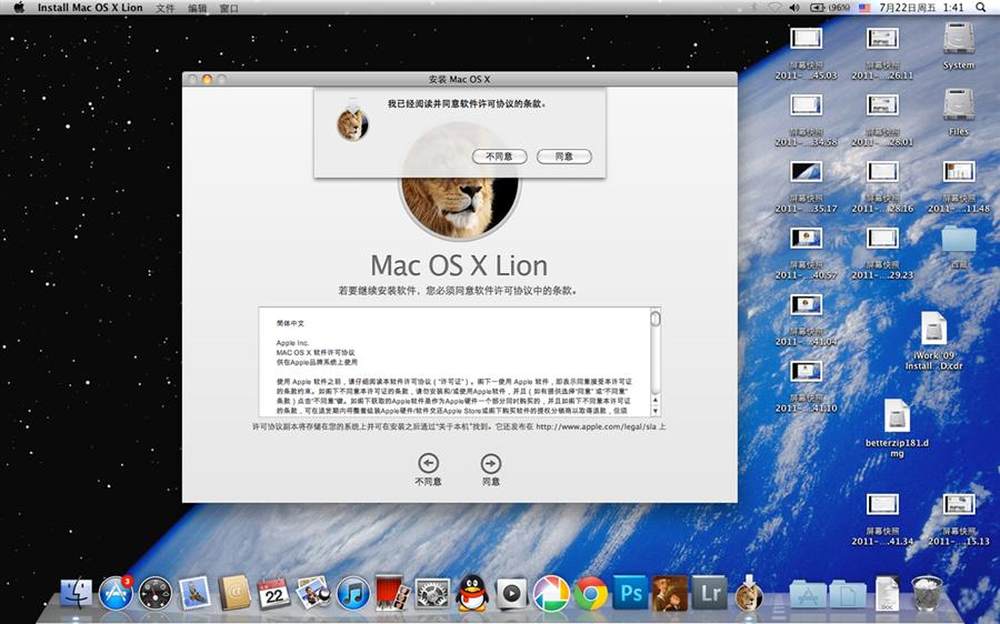Open Finder from the Dock
Screen dimensions: 1000x624
pyautogui.click(x=76, y=594)
